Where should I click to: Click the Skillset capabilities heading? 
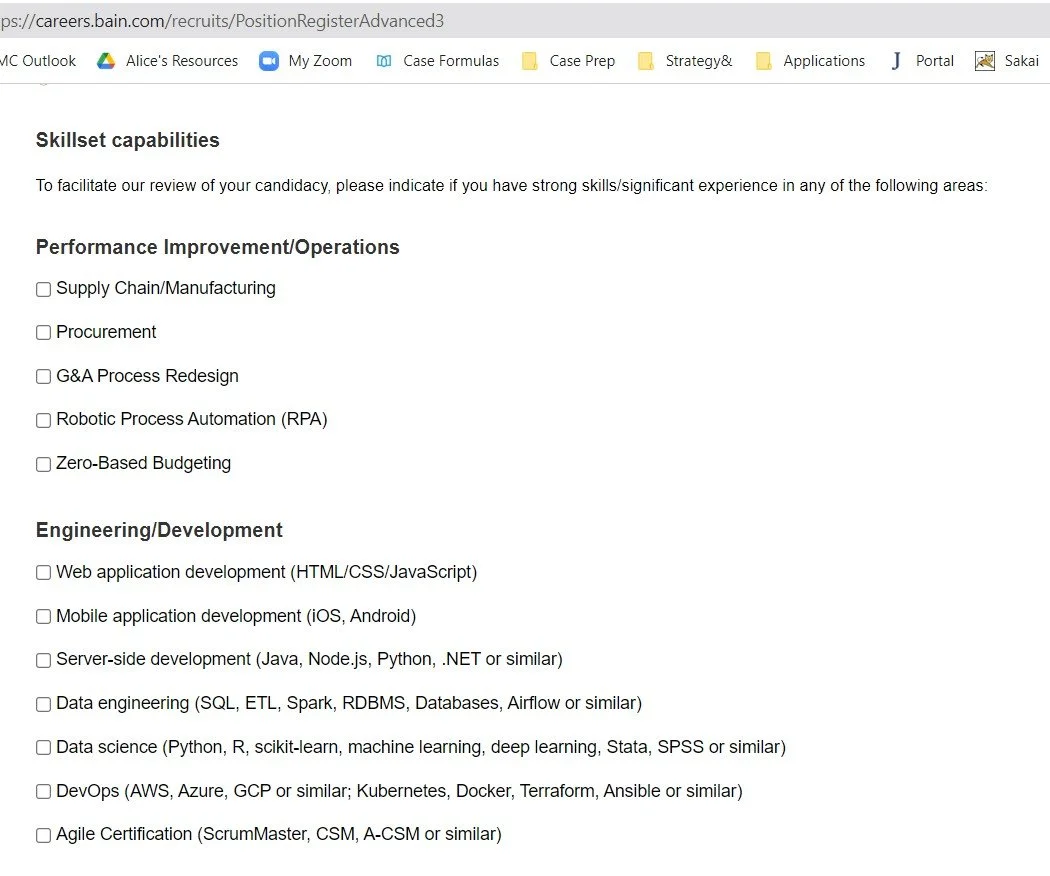127,140
